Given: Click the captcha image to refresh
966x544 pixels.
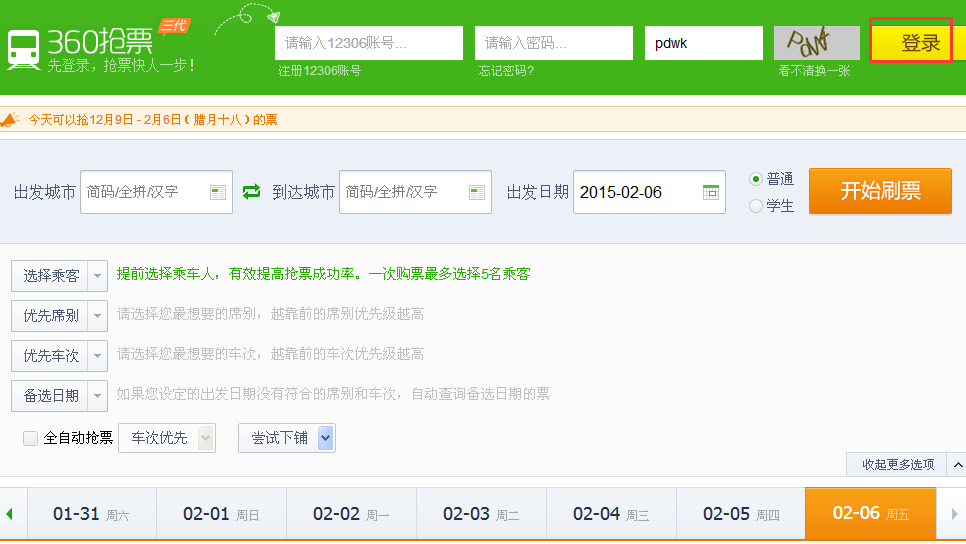Looking at the screenshot, I should tap(816, 43).
